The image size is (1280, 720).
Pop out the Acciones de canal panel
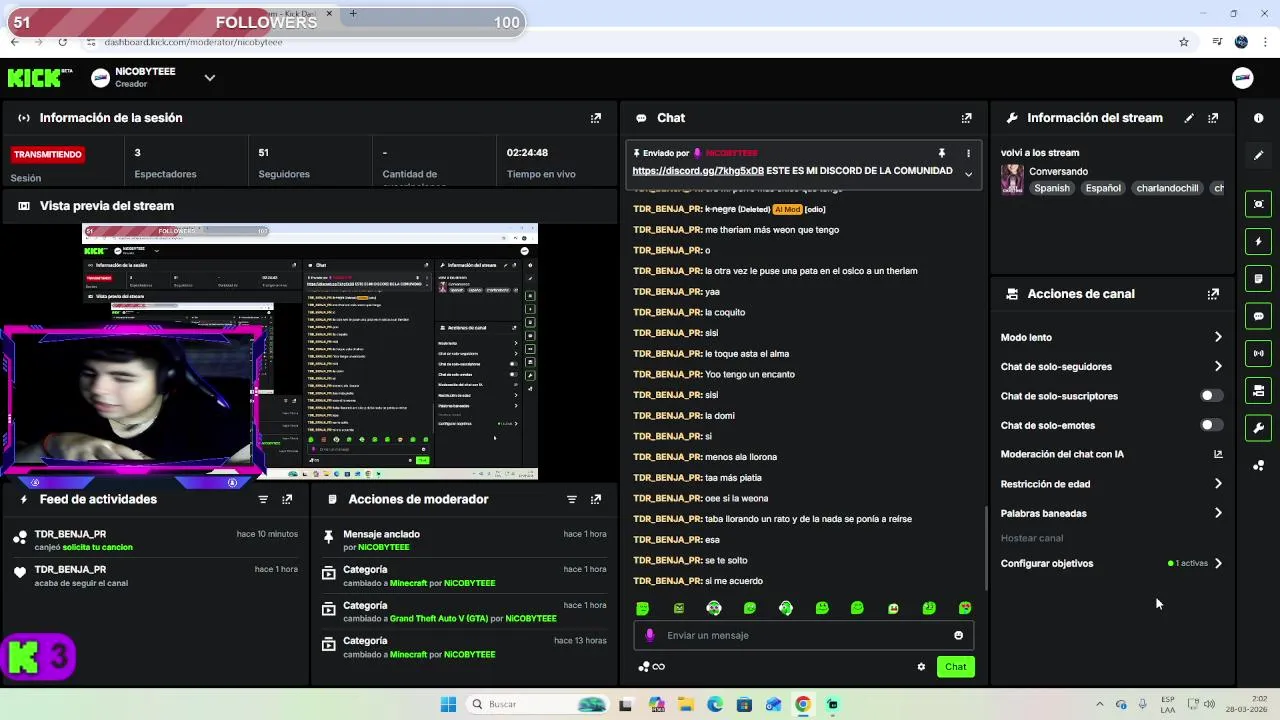(x=1213, y=294)
